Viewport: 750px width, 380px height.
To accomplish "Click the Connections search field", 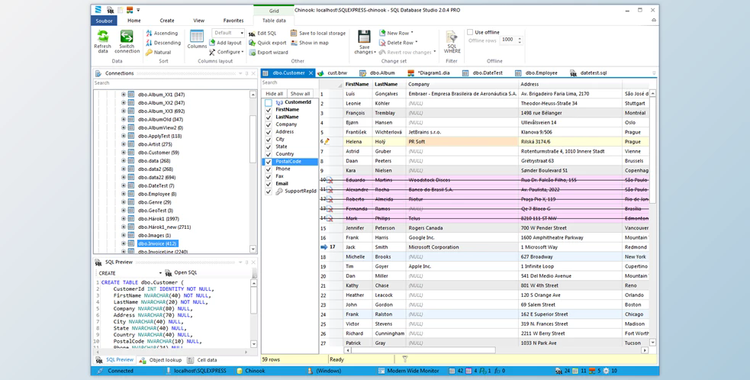I will [175, 83].
